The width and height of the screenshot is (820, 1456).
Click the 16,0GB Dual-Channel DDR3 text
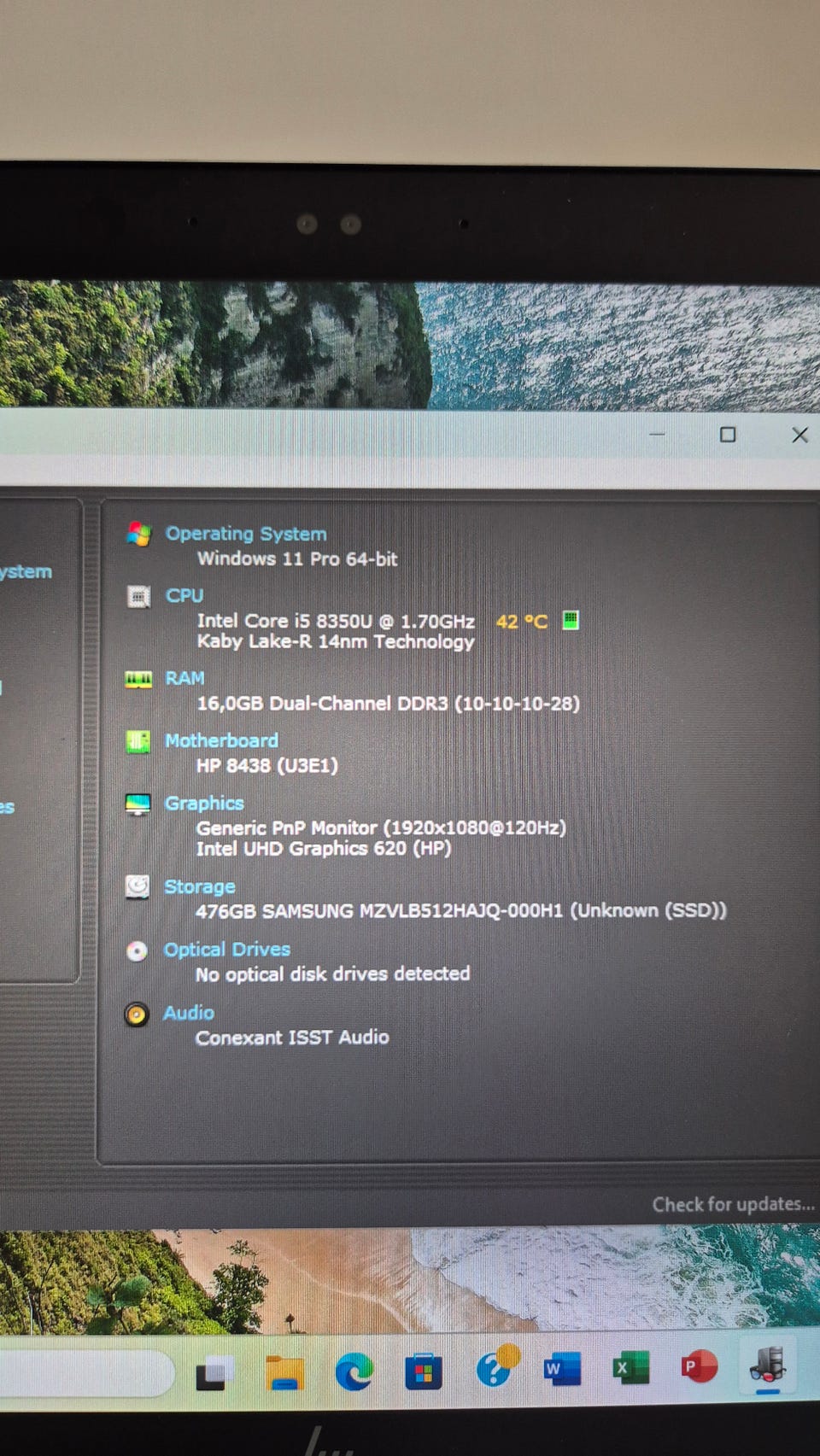(389, 704)
